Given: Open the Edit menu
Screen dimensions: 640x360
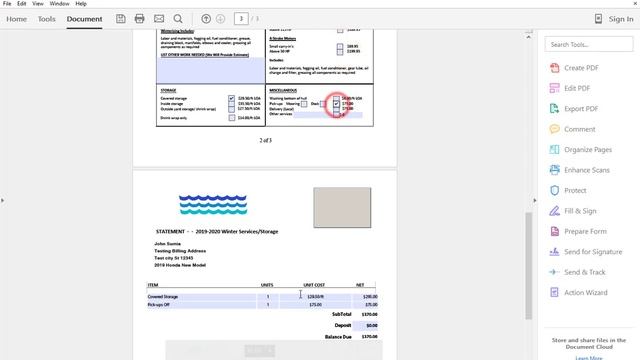Looking at the screenshot, I should pos(22,4).
